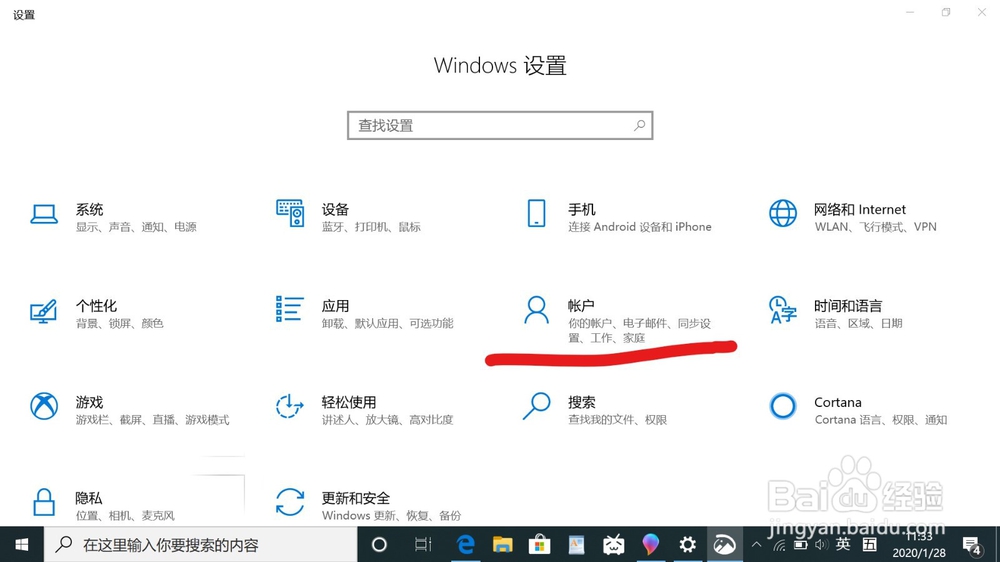Click the text WLAN、飞行模式、VPN
1000x562 pixels.
[x=876, y=227]
